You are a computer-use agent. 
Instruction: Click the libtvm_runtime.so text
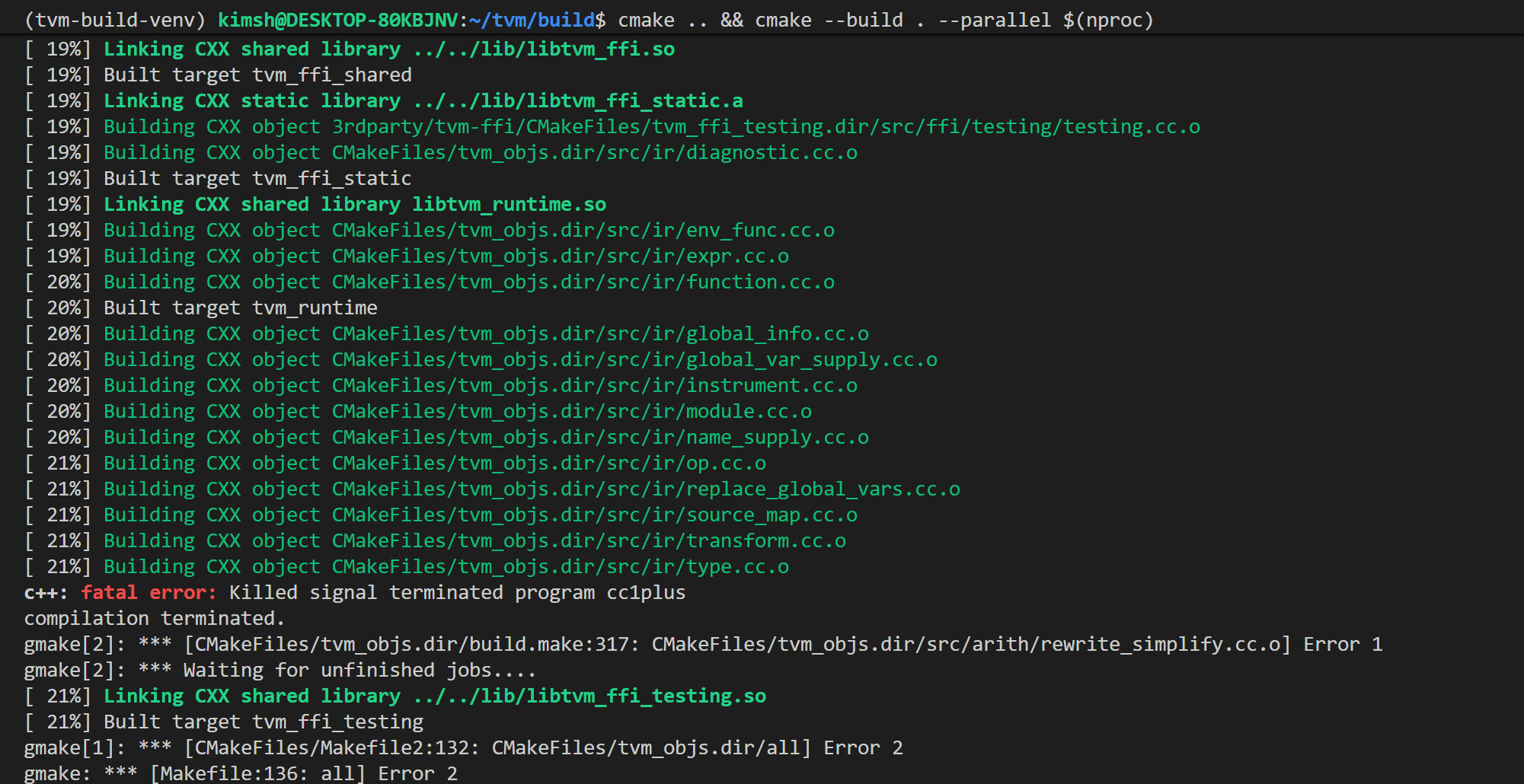[x=509, y=205]
